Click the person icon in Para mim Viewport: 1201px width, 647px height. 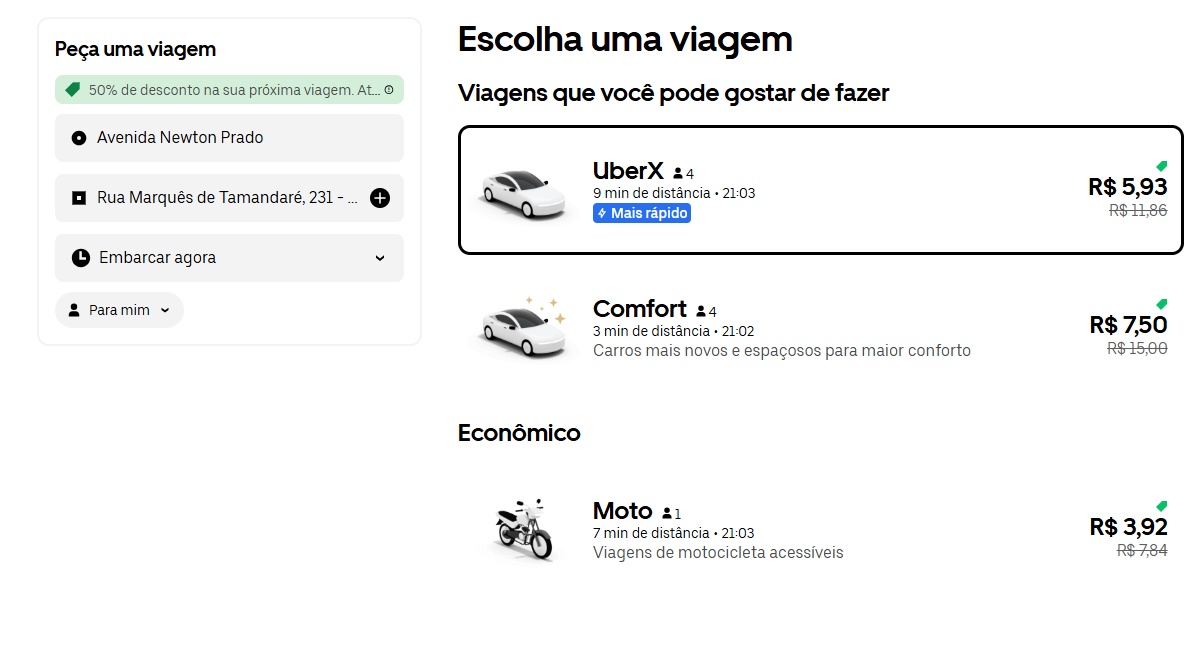[74, 310]
